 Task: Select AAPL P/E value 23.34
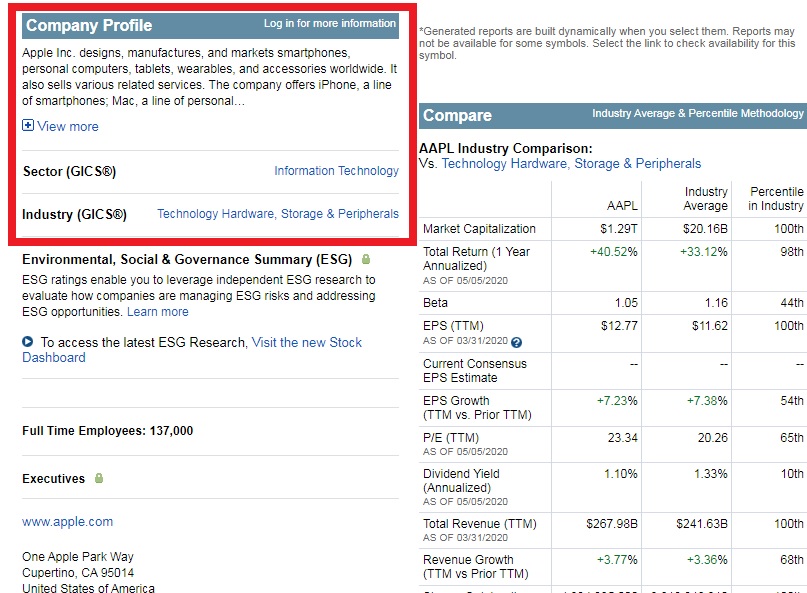tap(622, 438)
